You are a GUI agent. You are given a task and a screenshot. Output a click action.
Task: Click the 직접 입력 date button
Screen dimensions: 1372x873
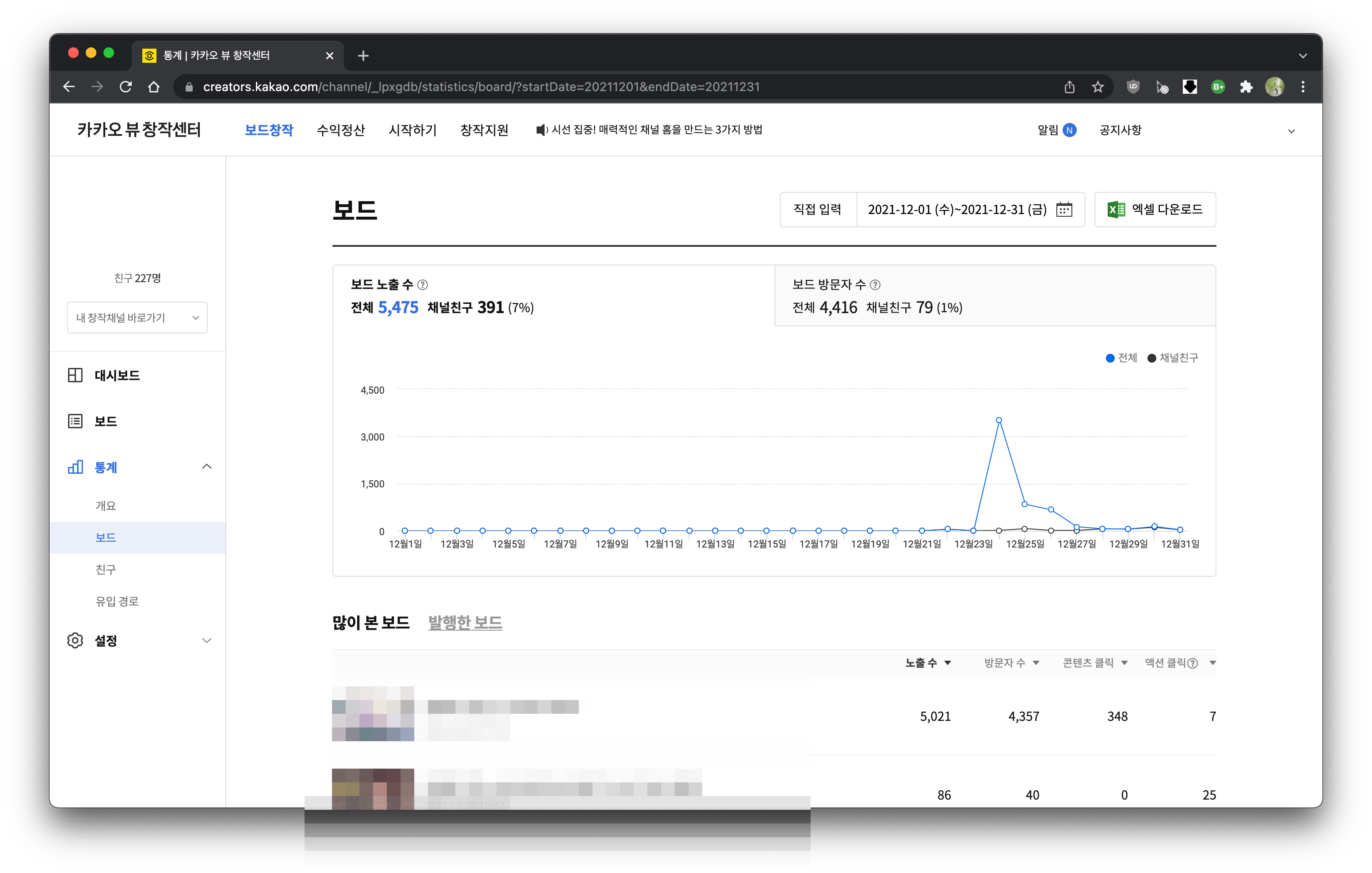(817, 209)
